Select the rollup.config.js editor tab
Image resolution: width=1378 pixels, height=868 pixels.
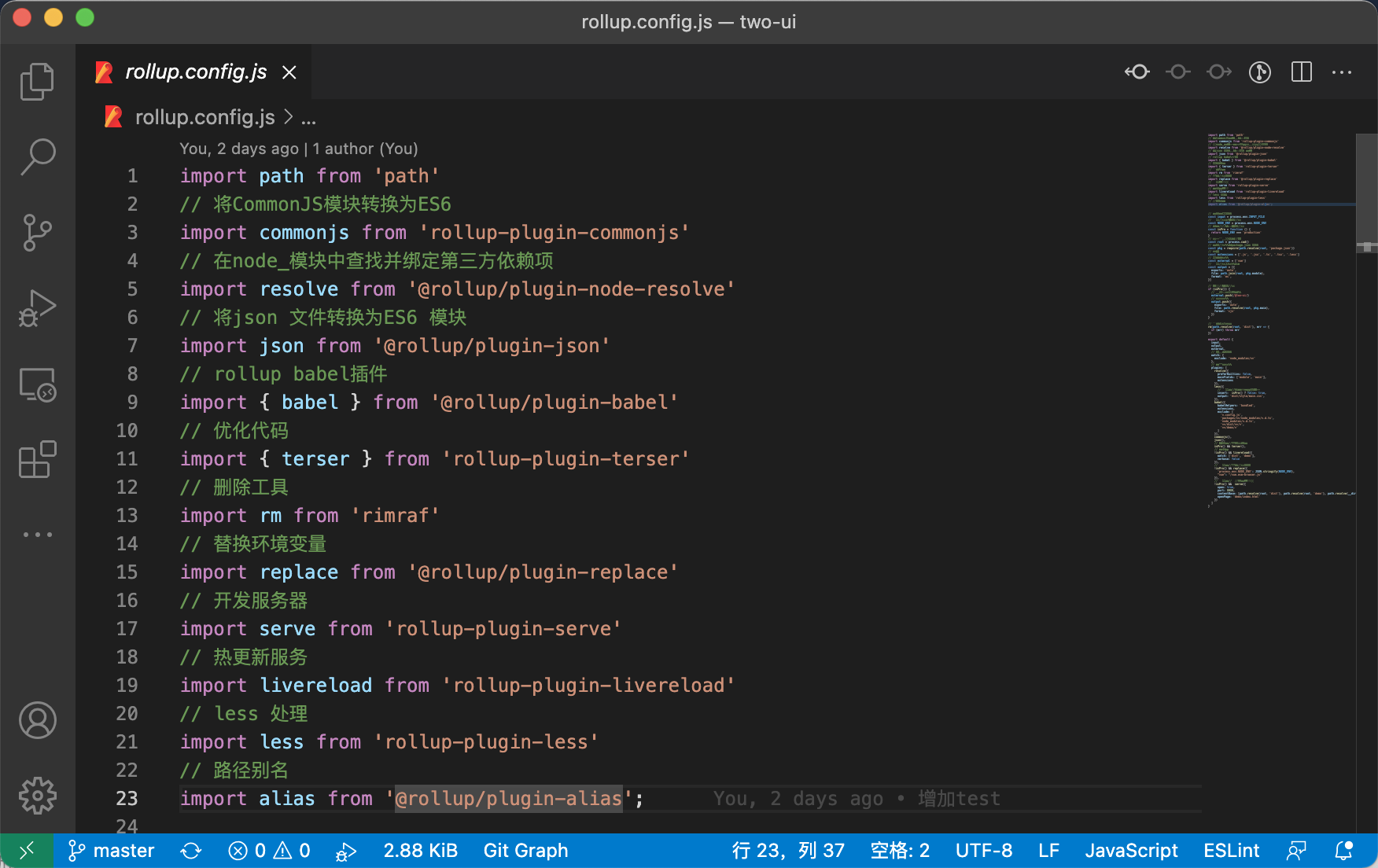196,72
